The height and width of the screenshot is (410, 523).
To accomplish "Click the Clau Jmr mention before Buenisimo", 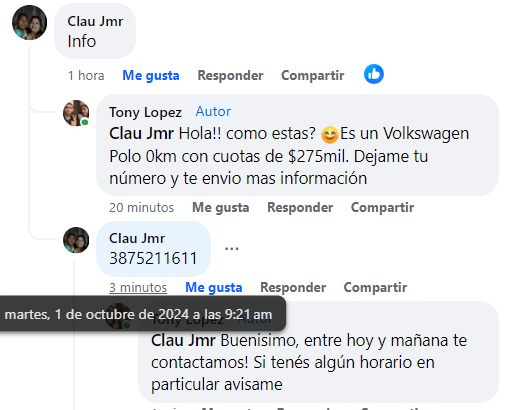I will 183,341.
